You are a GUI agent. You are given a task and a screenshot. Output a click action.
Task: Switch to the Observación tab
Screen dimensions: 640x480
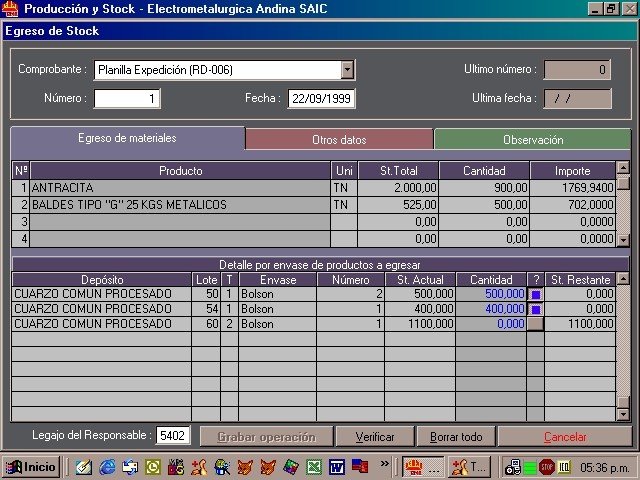point(533,140)
